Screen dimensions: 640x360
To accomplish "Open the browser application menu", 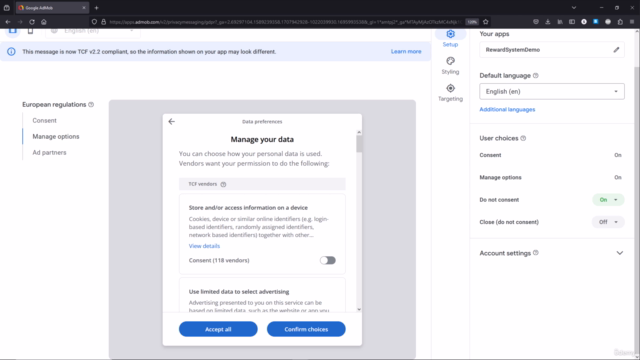I will 632,22.
